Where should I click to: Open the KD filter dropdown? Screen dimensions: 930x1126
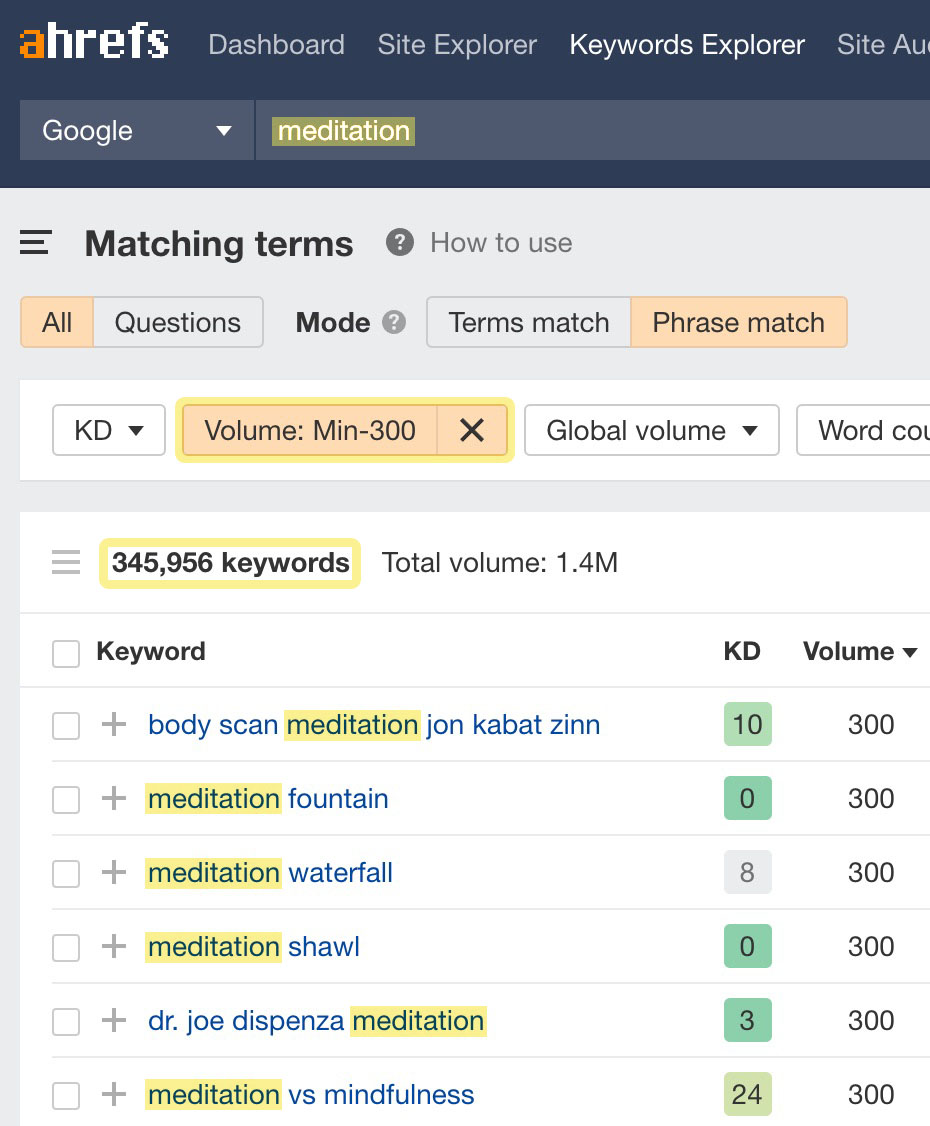coord(109,431)
